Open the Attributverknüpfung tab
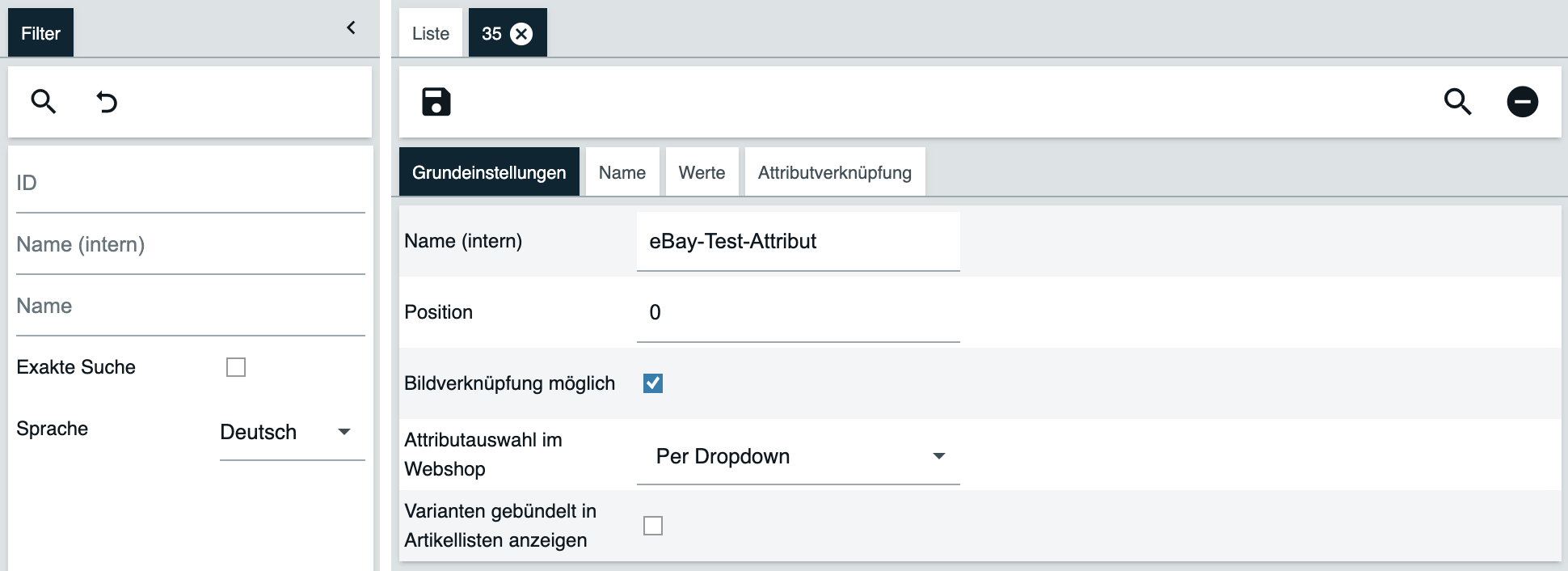 834,172
